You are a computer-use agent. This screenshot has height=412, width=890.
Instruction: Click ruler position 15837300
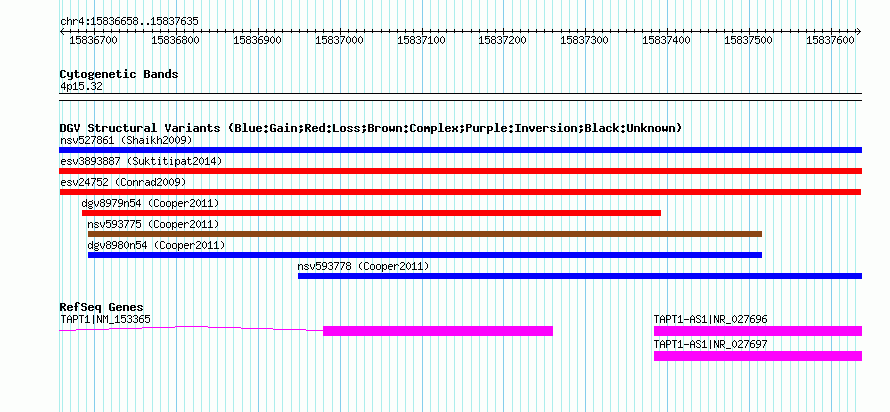pyautogui.click(x=585, y=40)
